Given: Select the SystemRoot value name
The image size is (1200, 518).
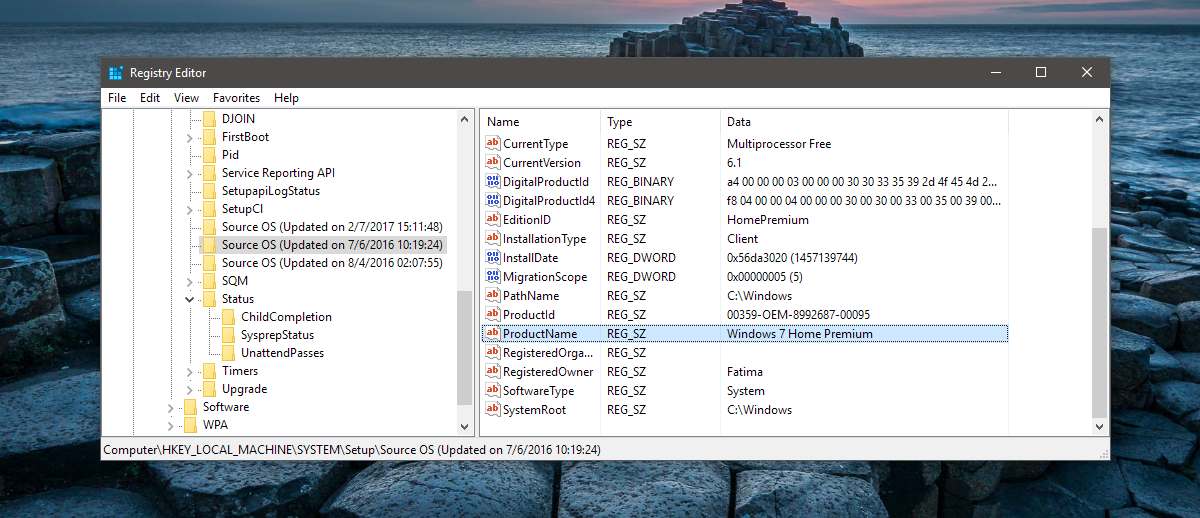Looking at the screenshot, I should [534, 410].
